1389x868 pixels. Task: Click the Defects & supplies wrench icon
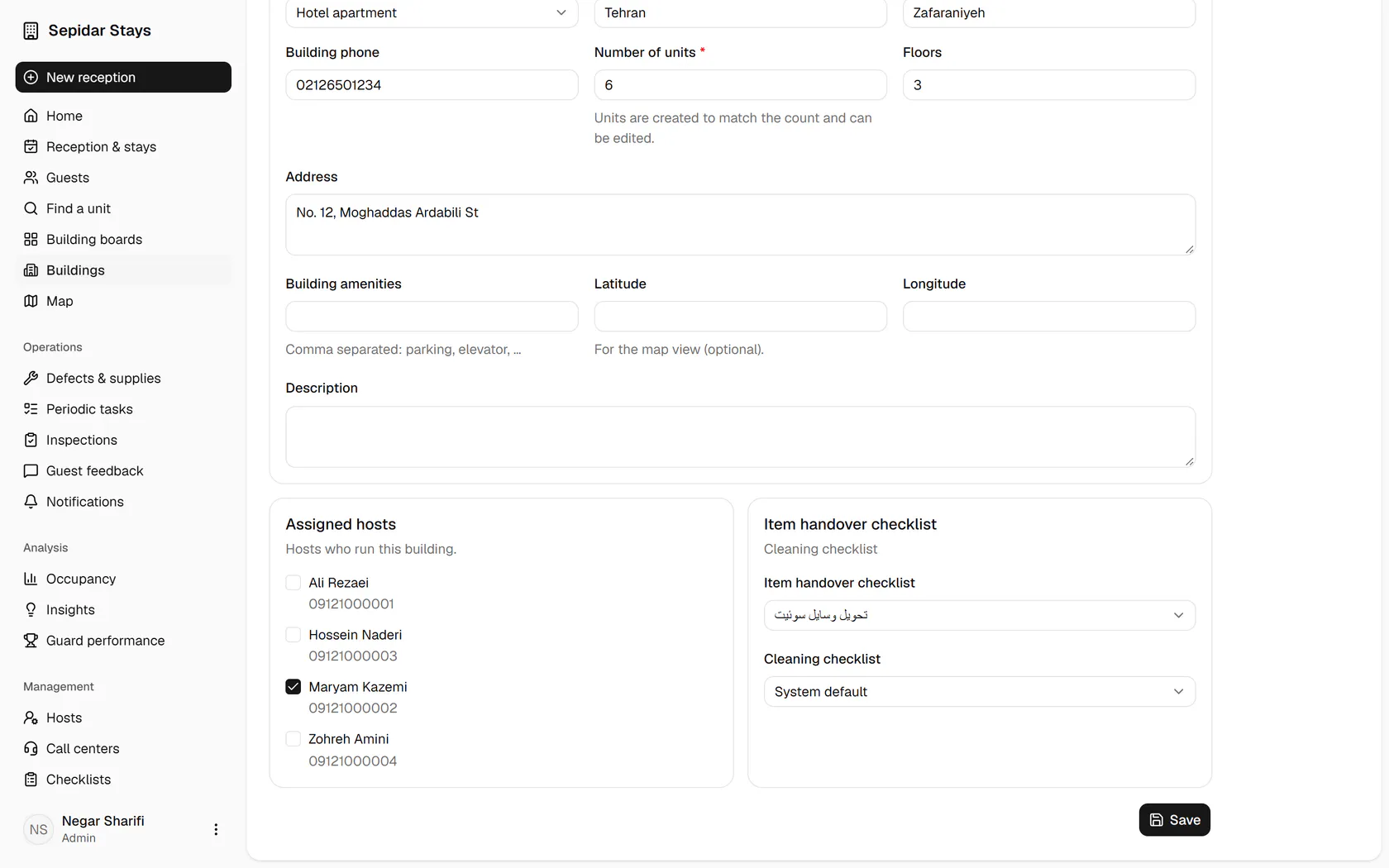click(x=31, y=378)
